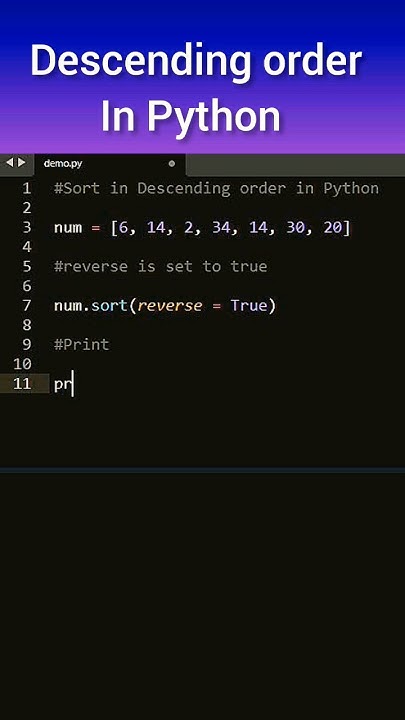
Task: Click the right tab navigation arrow
Action: click(22, 163)
